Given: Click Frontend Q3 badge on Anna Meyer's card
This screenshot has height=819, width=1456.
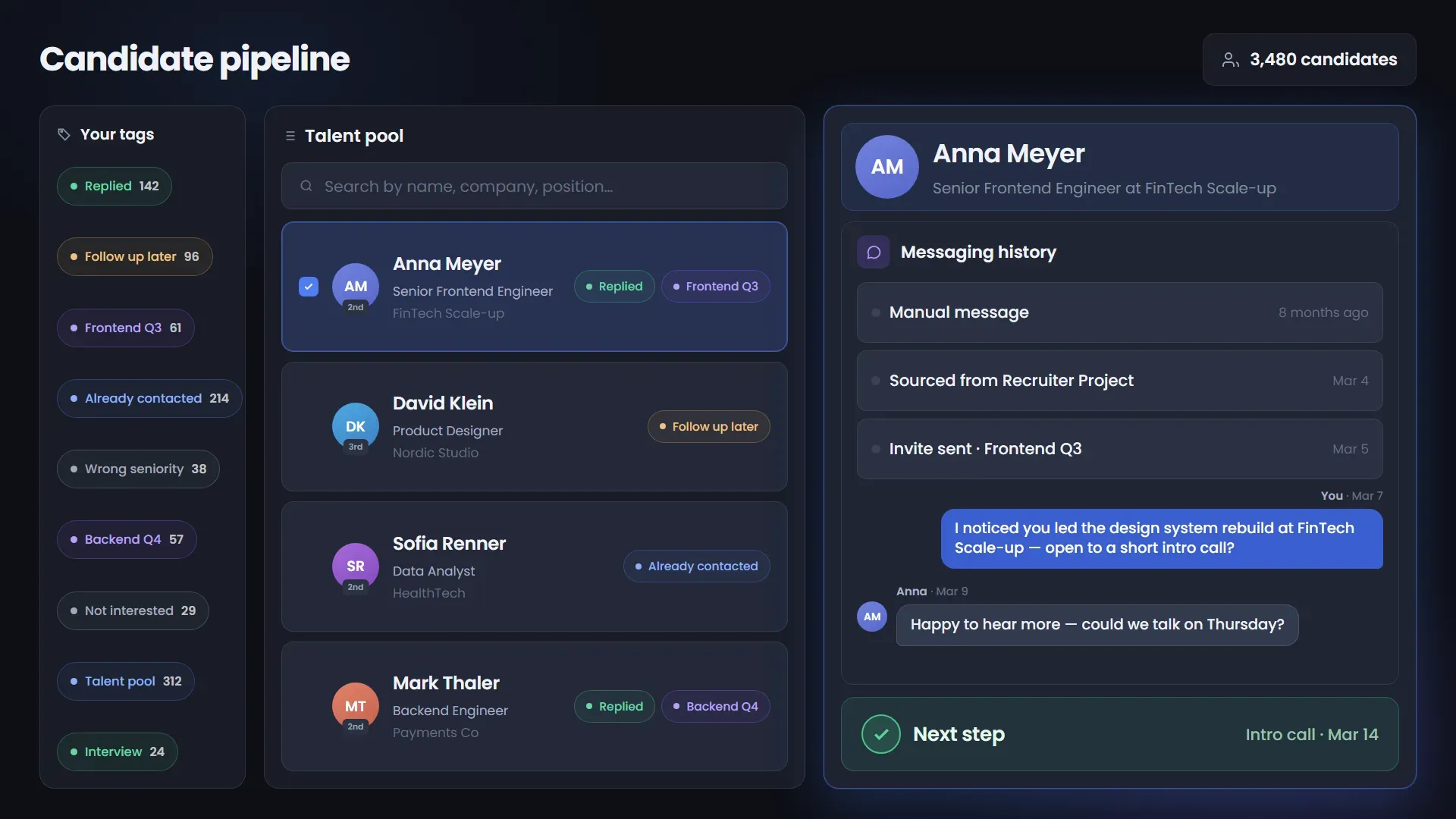Looking at the screenshot, I should click(716, 287).
